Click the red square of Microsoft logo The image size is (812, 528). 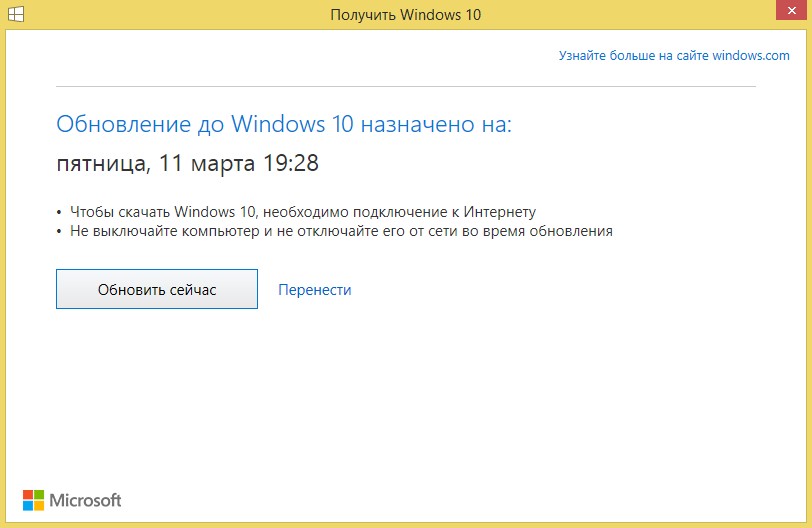coord(28,495)
